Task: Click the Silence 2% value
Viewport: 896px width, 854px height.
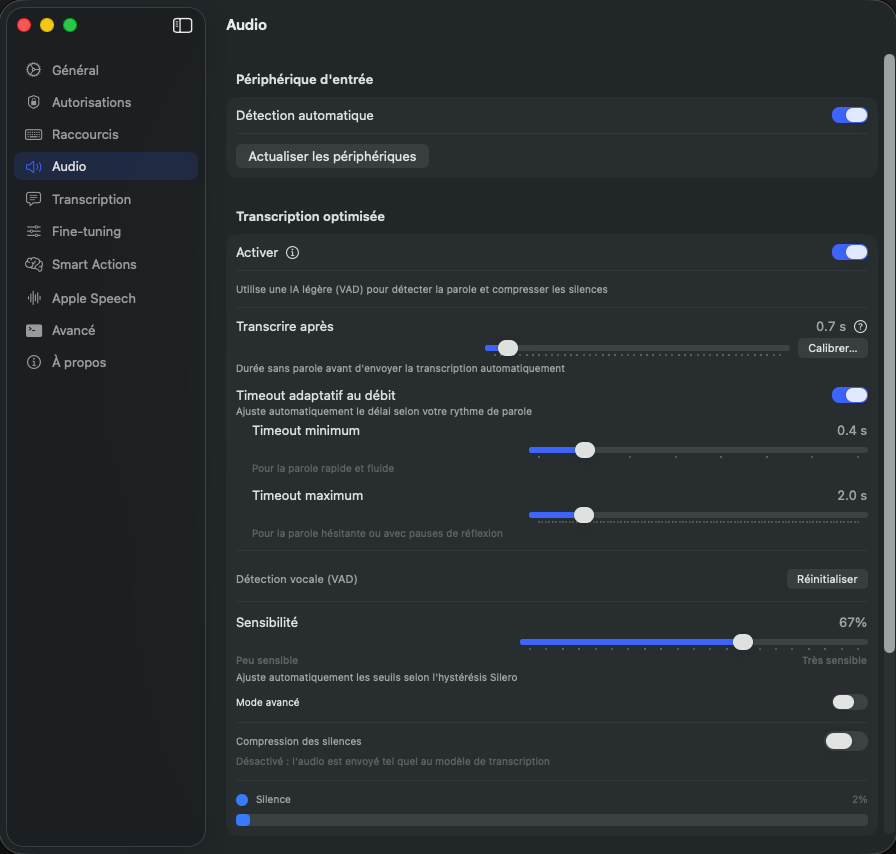Action: pyautogui.click(x=859, y=799)
